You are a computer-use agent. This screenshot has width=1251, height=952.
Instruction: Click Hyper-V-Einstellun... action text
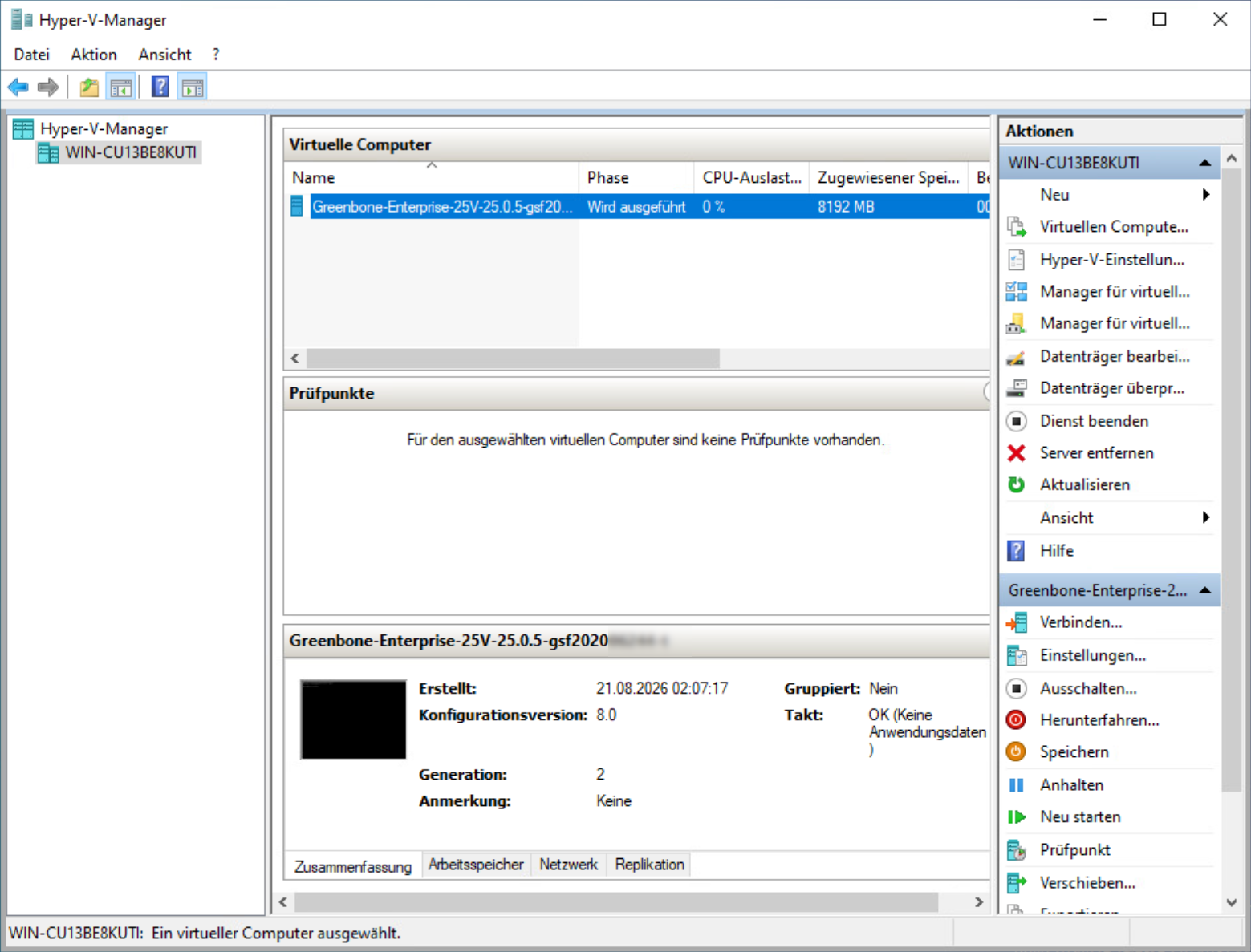point(1112,260)
